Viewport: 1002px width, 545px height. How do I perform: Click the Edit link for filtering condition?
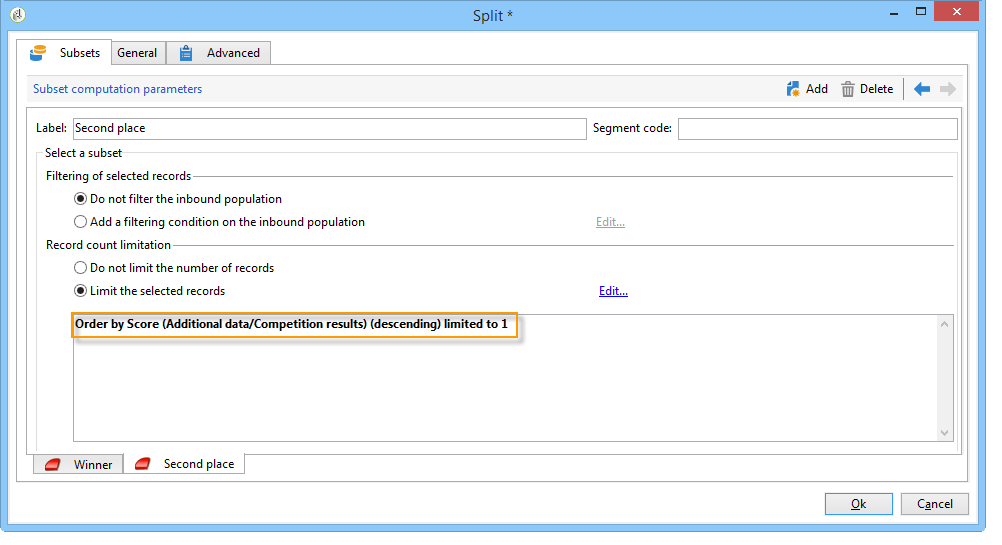(x=610, y=222)
